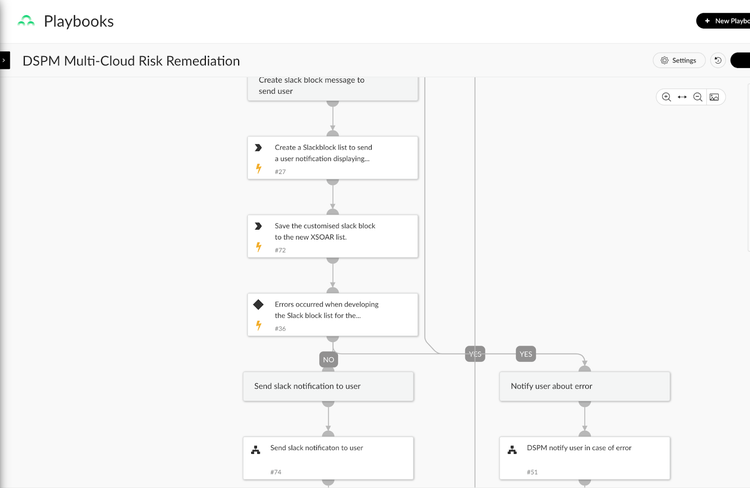Create a New Playbook
This screenshot has height=488, width=750.
coord(723,21)
